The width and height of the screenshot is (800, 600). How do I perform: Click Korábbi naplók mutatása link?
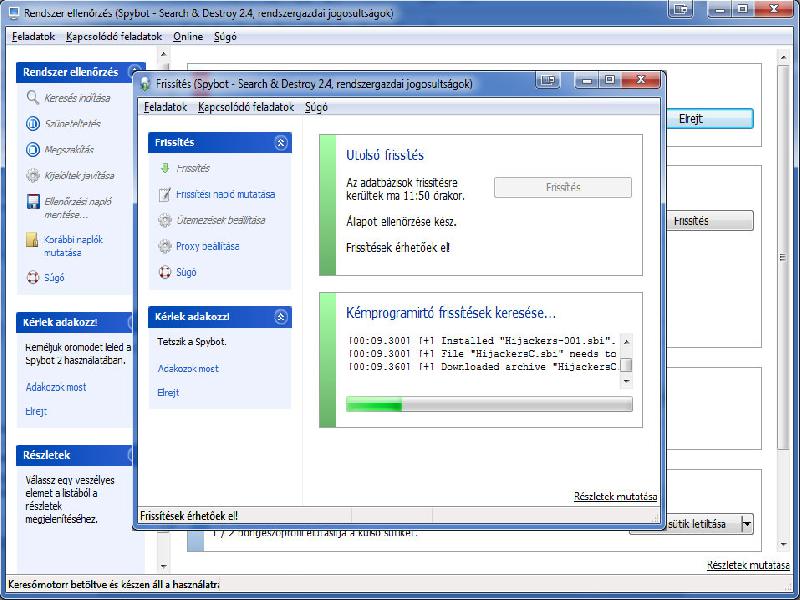(73, 246)
